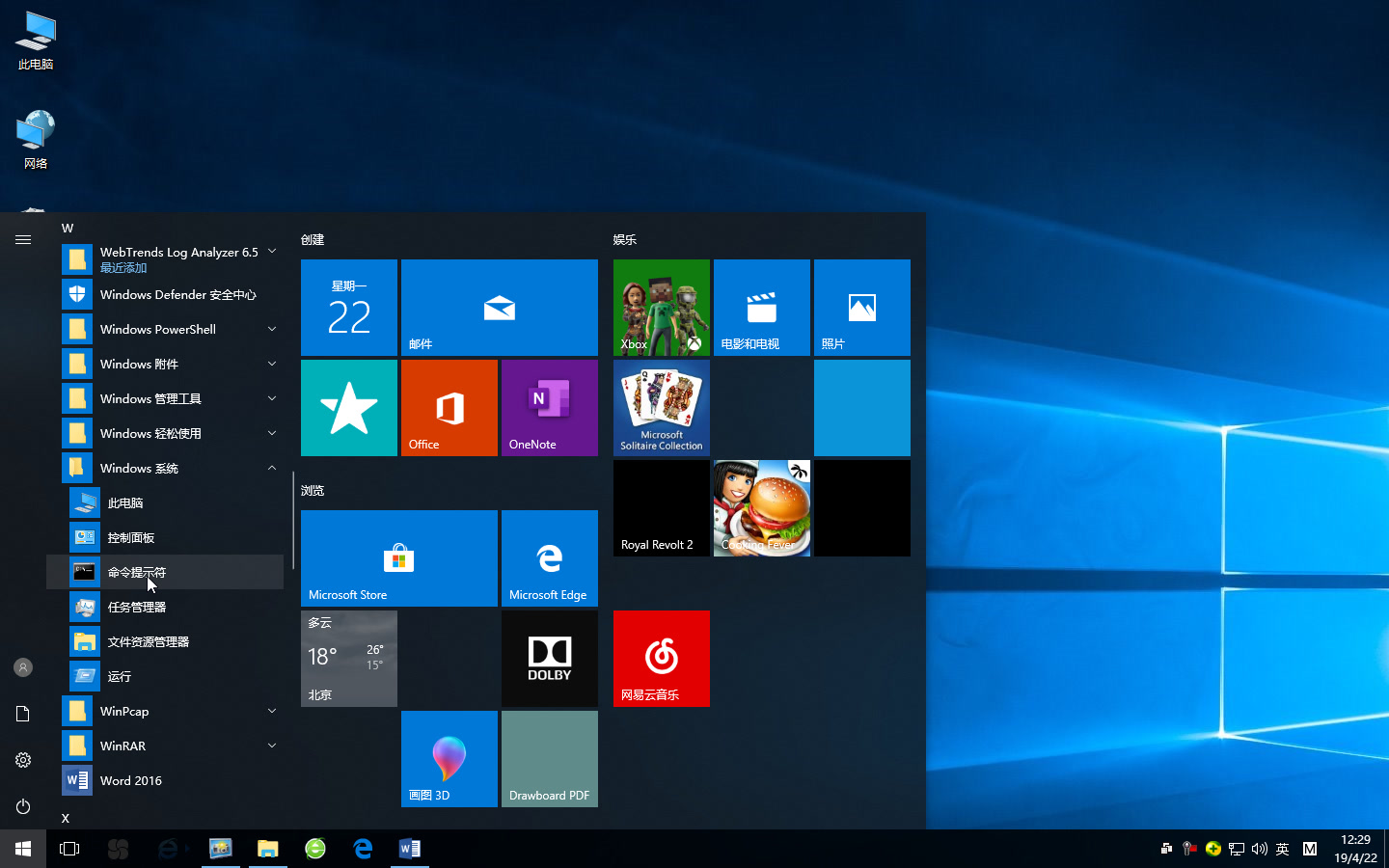
Task: Open the picture app on the taskbar
Action: pyautogui.click(x=221, y=849)
